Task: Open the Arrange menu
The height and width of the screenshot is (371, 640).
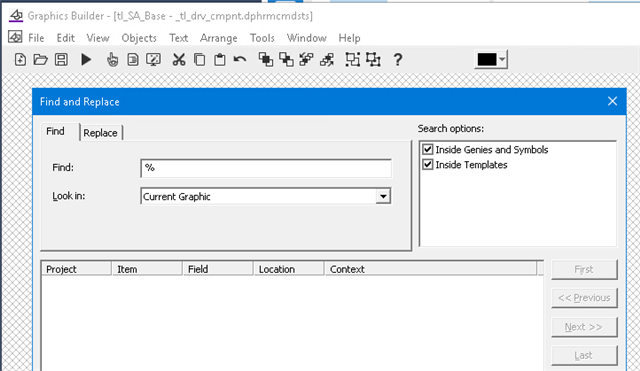Action: pyautogui.click(x=218, y=38)
